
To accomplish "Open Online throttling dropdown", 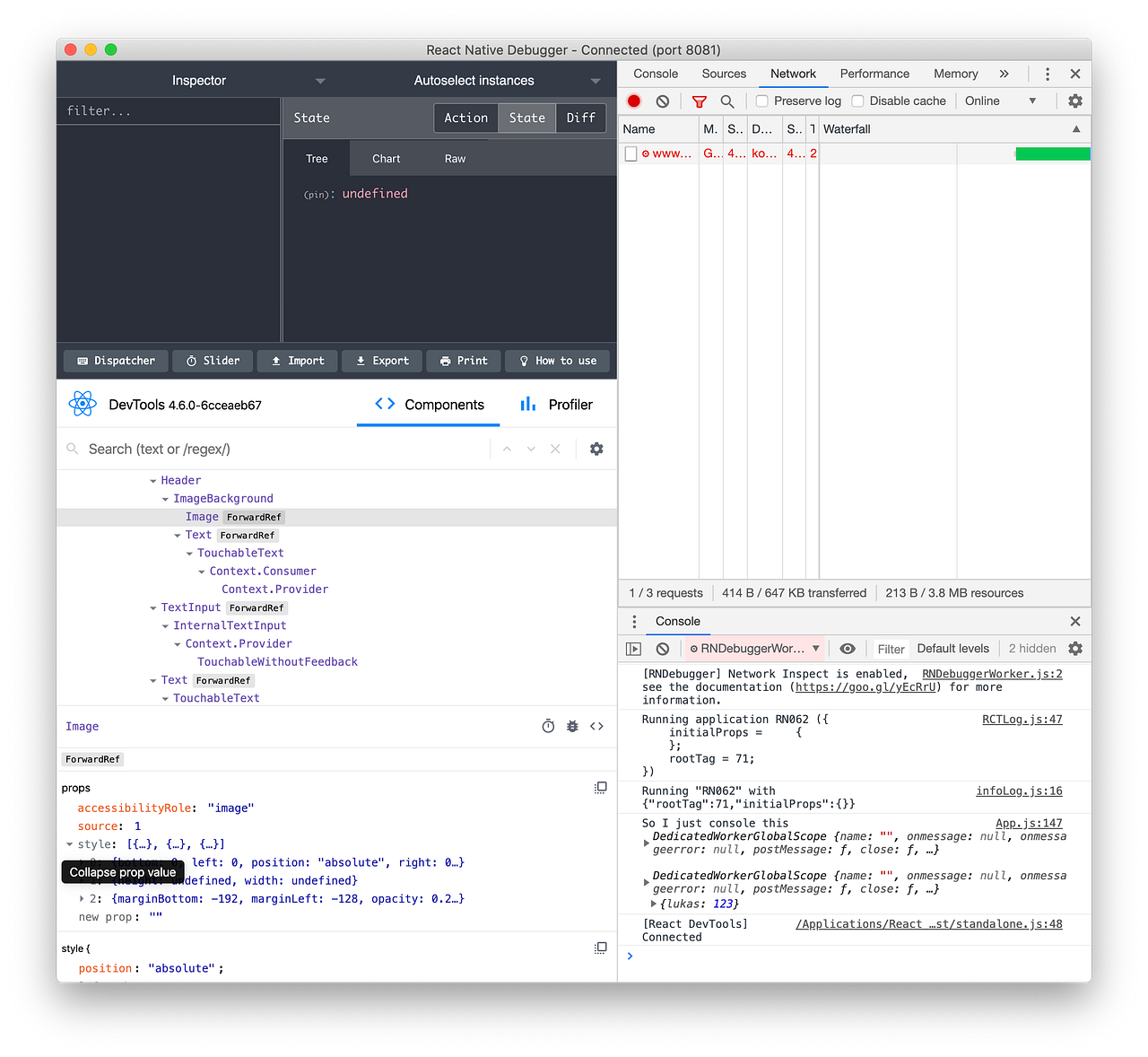I will click(1001, 101).
